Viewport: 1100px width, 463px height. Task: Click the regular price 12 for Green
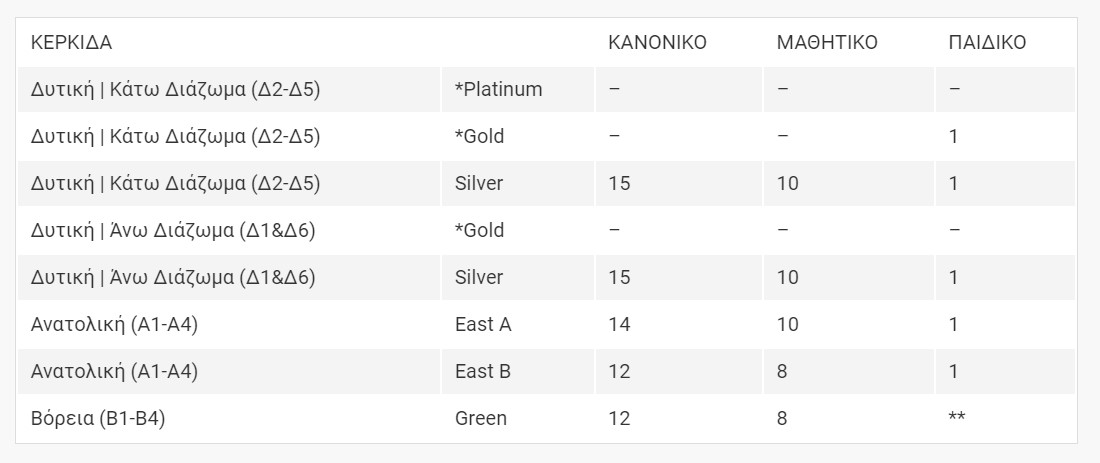tap(619, 418)
